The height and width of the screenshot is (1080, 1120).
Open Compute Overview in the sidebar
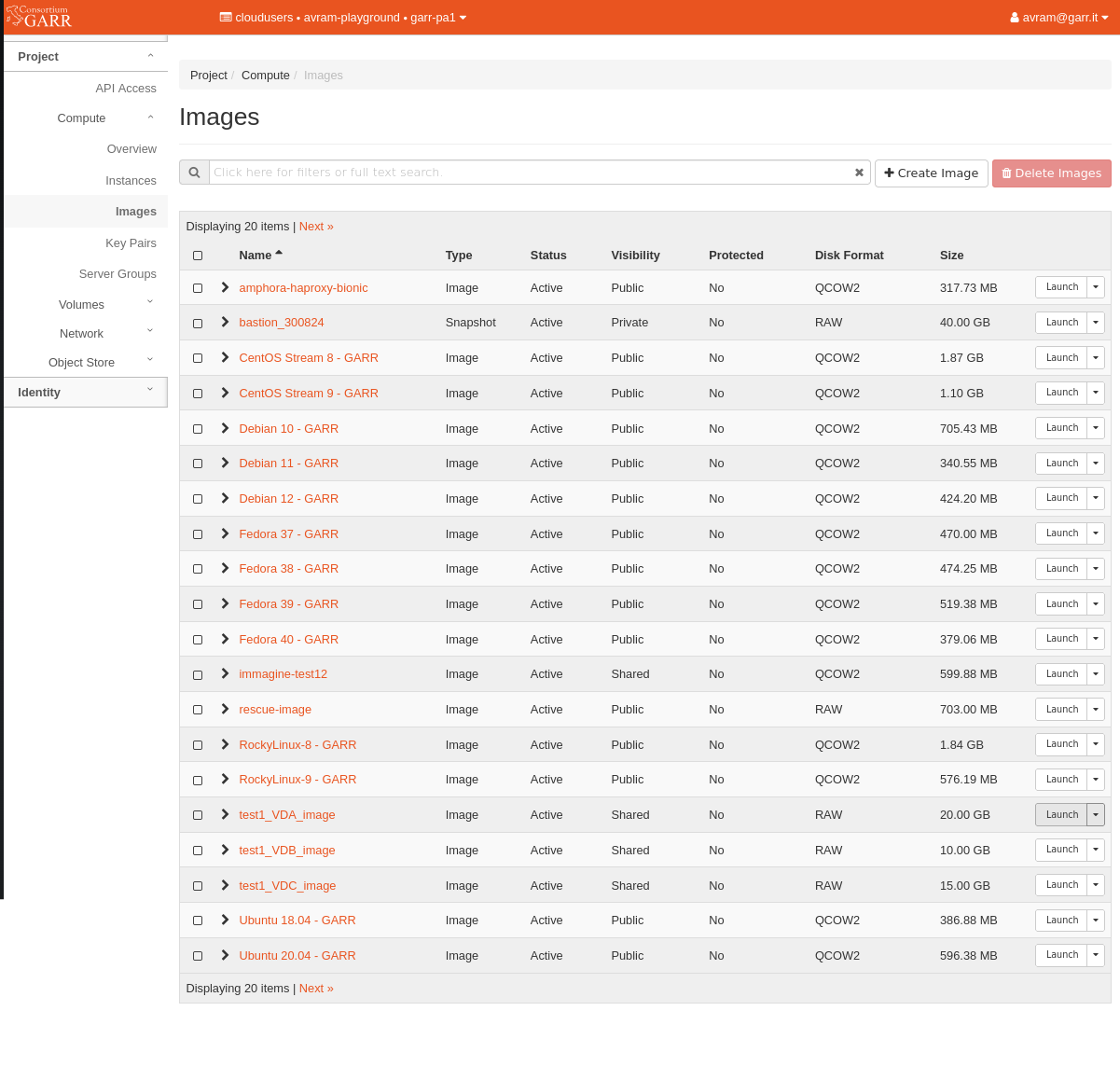click(x=131, y=149)
